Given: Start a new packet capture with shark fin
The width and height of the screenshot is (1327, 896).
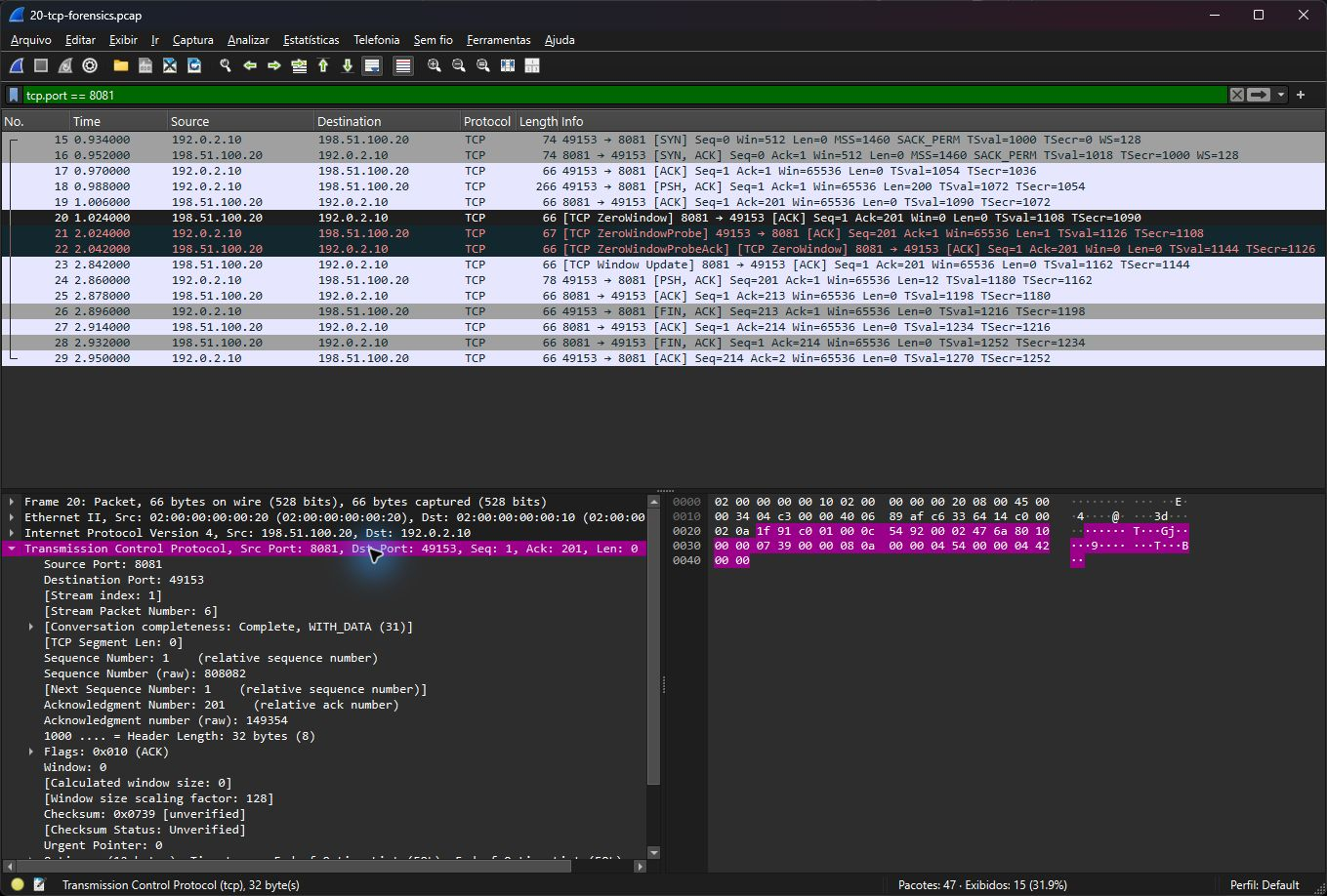Looking at the screenshot, I should tap(16, 65).
